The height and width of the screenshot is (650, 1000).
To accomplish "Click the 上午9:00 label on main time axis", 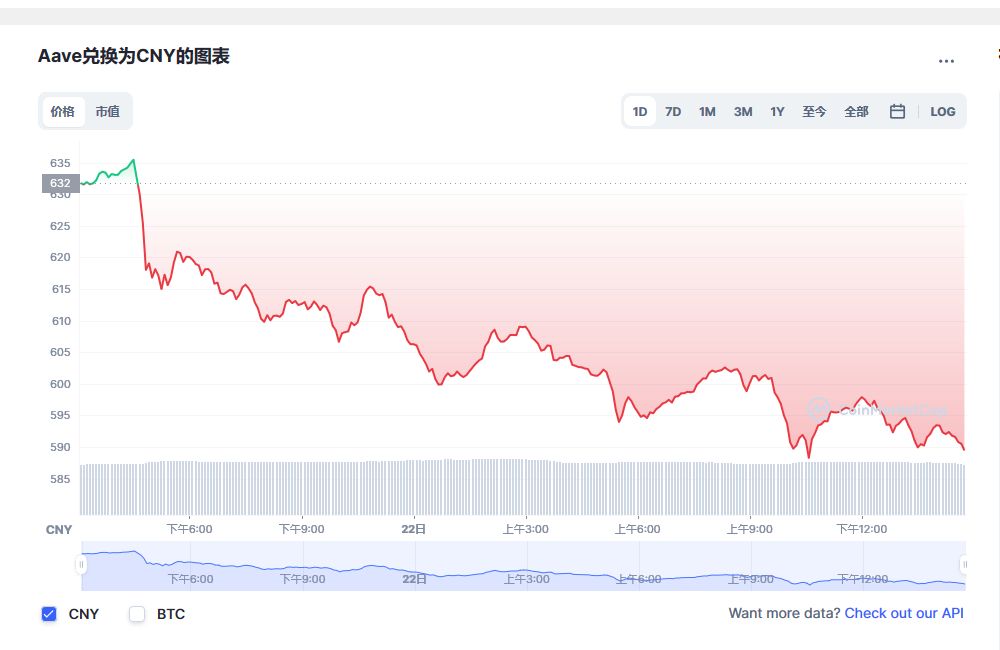I will (750, 529).
